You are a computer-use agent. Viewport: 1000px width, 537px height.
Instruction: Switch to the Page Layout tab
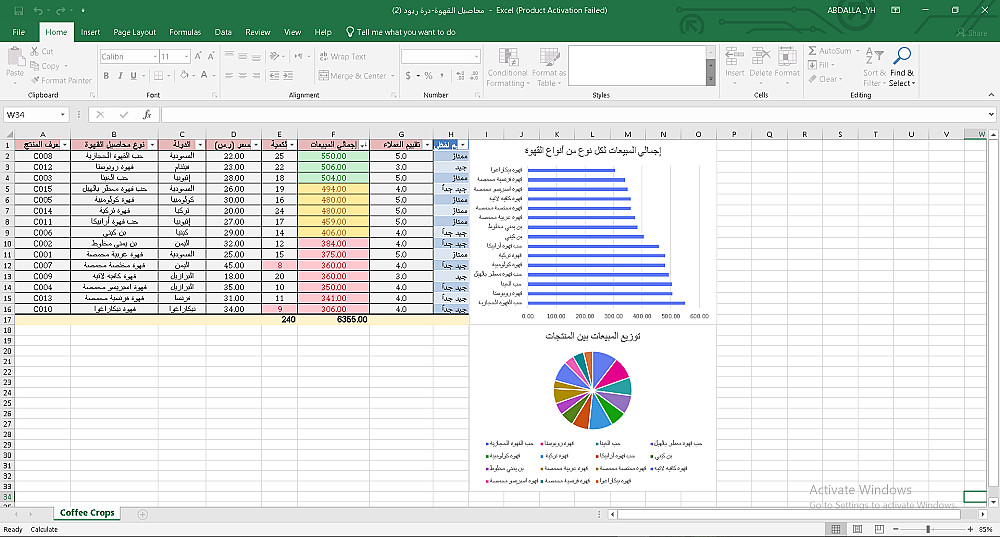[135, 32]
